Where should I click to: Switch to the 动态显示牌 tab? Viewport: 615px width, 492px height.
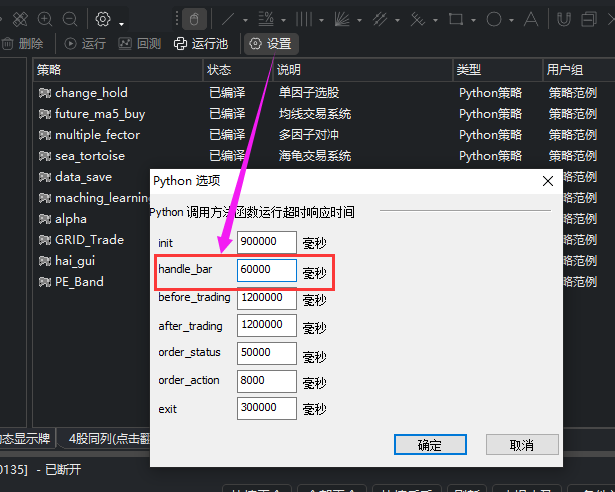point(26,438)
